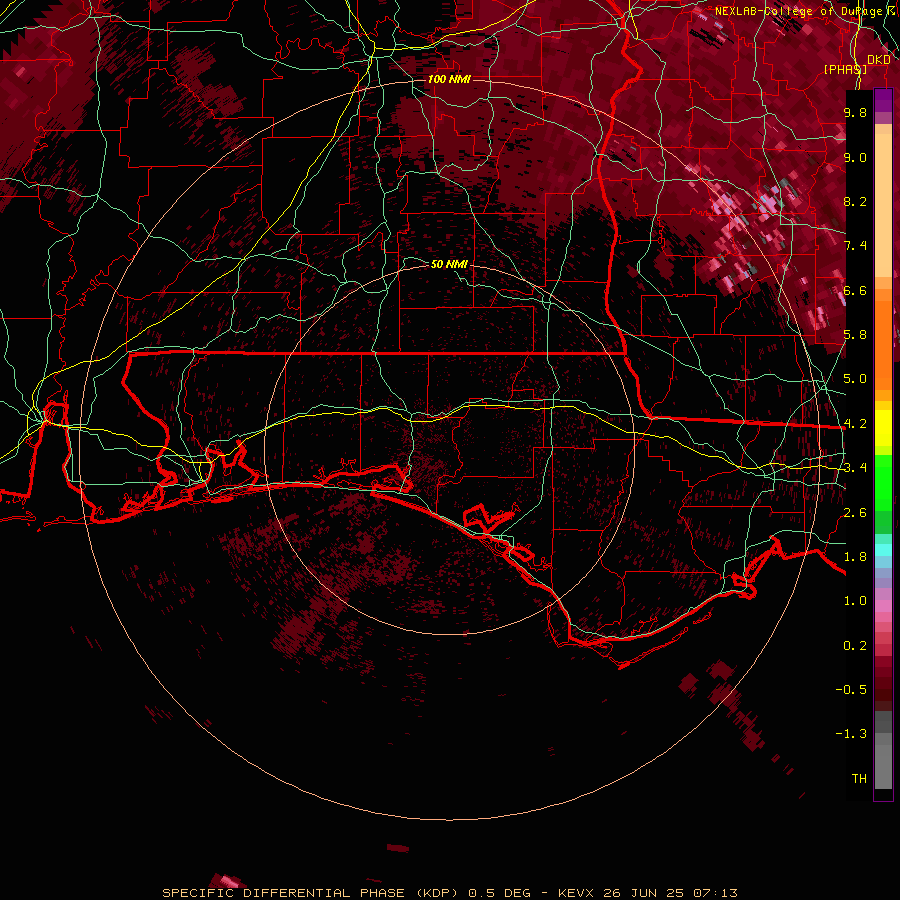Click the 5.8 scale value
The height and width of the screenshot is (900, 900).
(x=855, y=335)
